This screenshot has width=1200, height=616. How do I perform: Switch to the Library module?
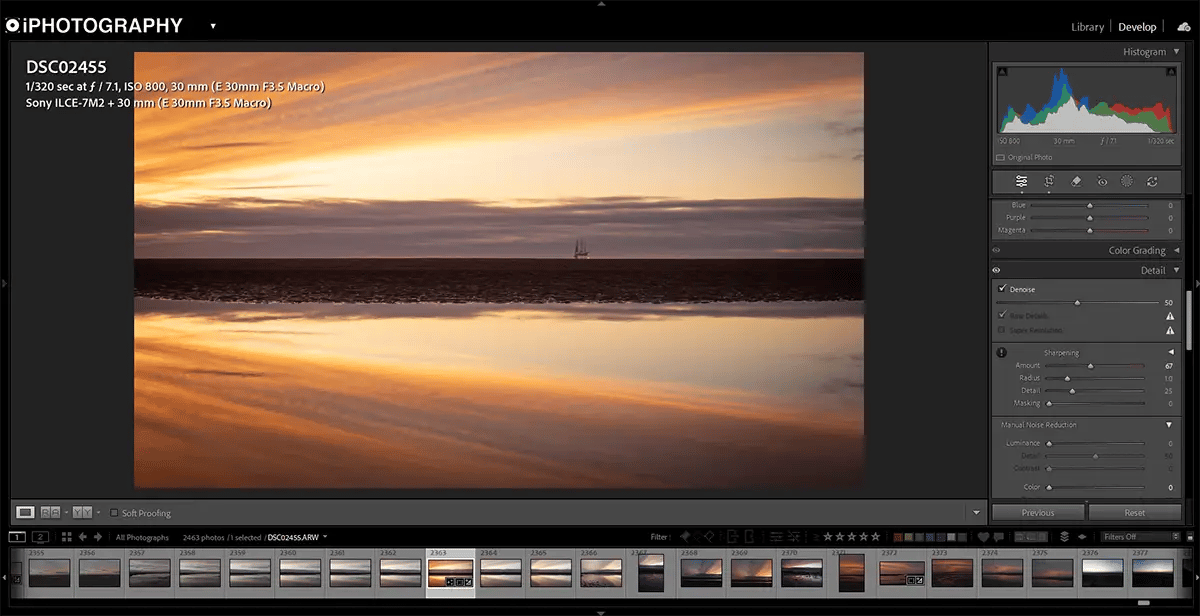pyautogui.click(x=1088, y=27)
